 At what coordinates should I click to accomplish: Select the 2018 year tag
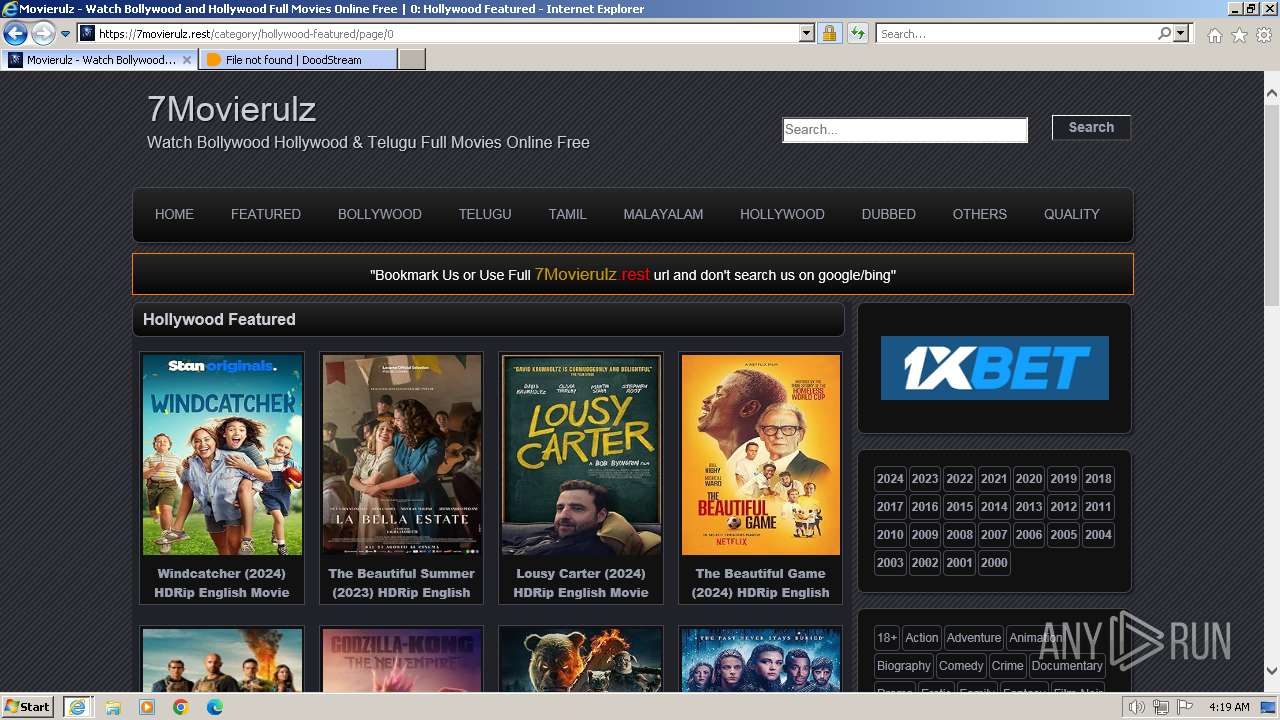pos(1098,479)
